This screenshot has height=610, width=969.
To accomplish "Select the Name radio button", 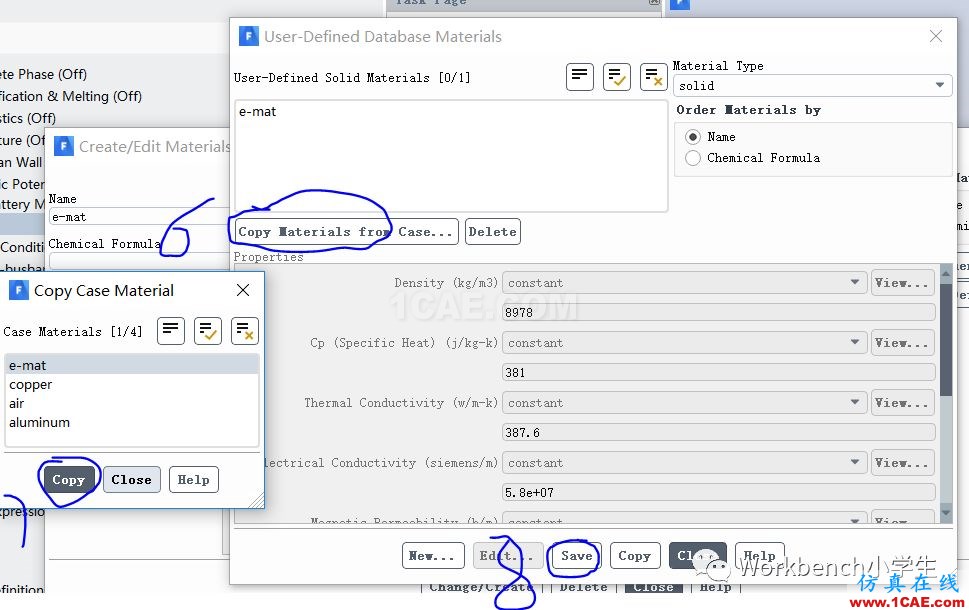I will point(693,137).
